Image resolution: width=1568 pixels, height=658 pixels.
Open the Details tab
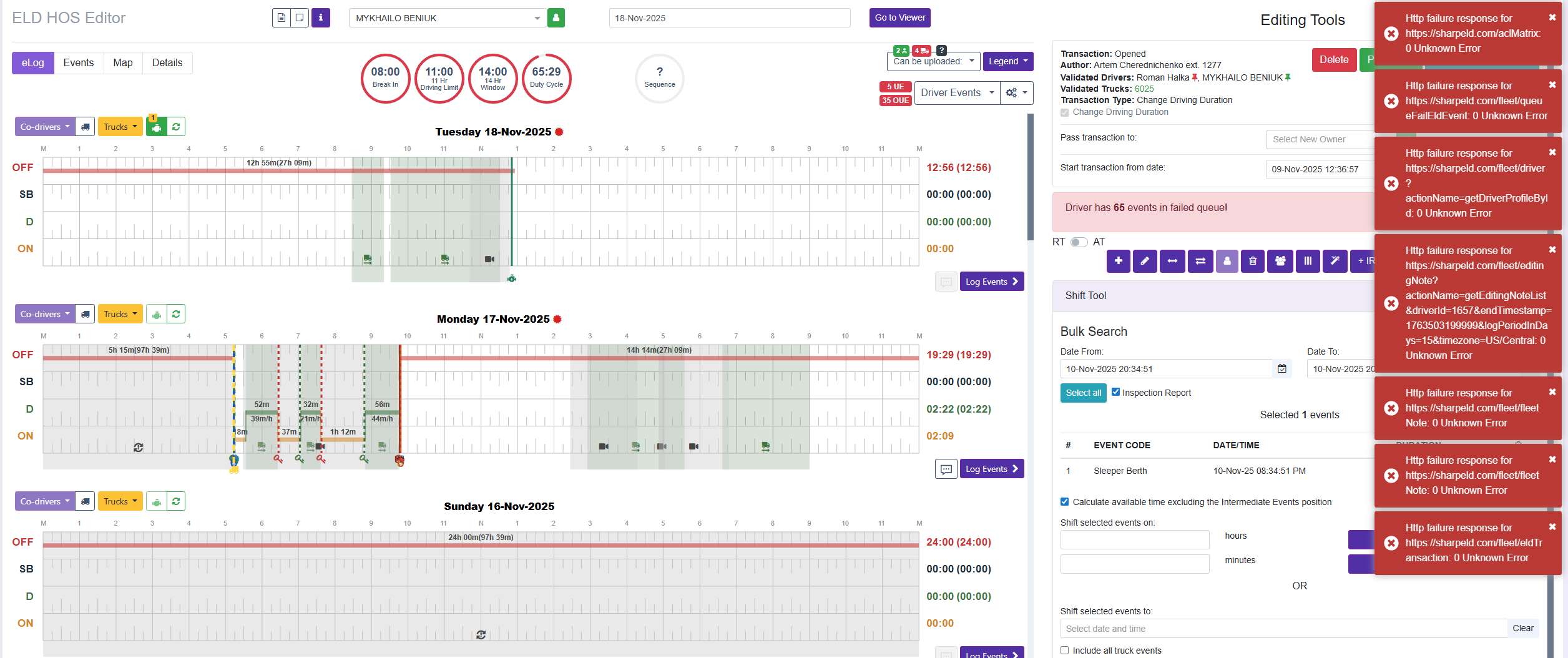[167, 63]
